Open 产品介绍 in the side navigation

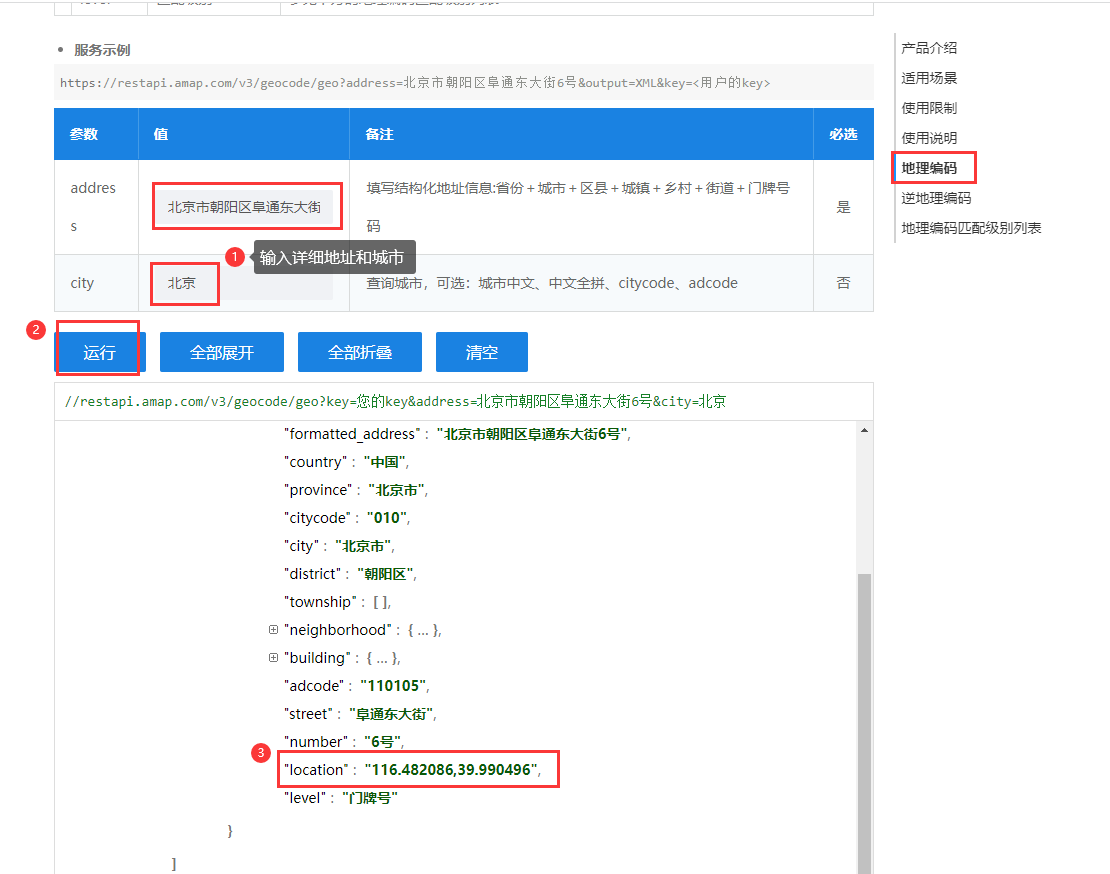(x=929, y=48)
